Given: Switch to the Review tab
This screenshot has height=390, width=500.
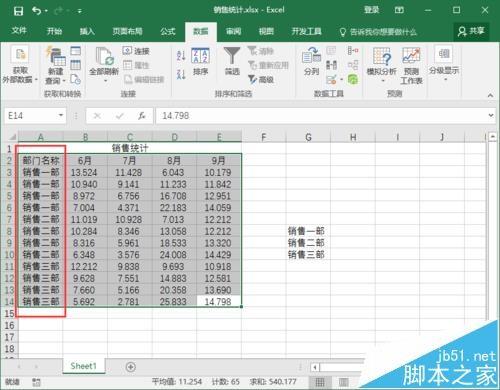Looking at the screenshot, I should tap(233, 31).
